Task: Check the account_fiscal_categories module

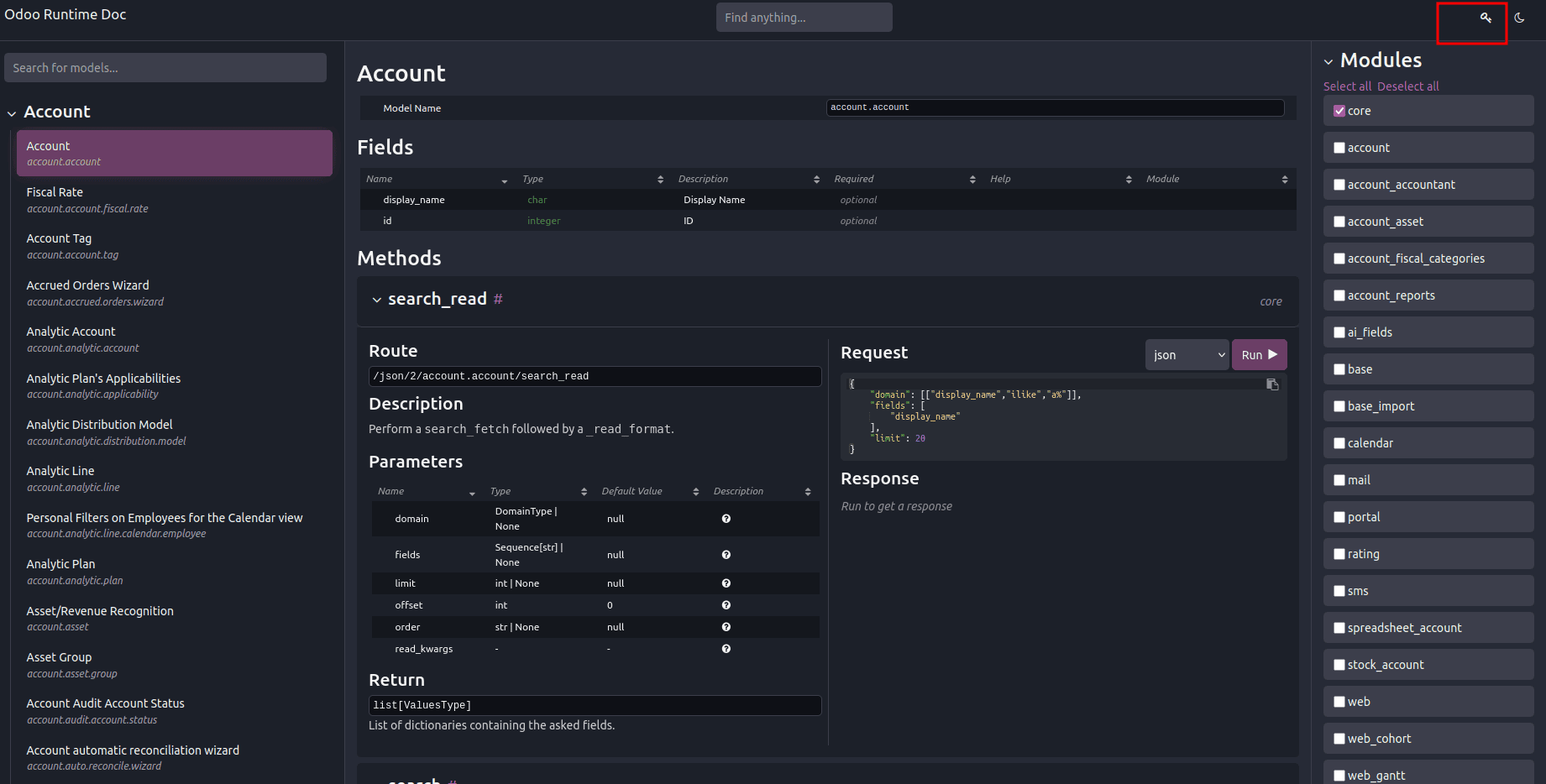Action: (x=1339, y=259)
